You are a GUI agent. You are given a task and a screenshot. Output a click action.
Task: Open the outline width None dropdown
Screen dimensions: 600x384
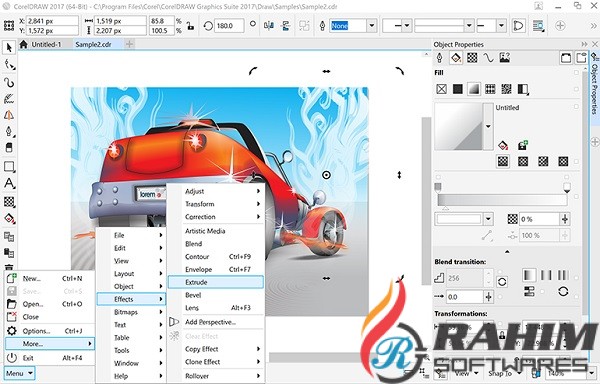click(x=372, y=26)
